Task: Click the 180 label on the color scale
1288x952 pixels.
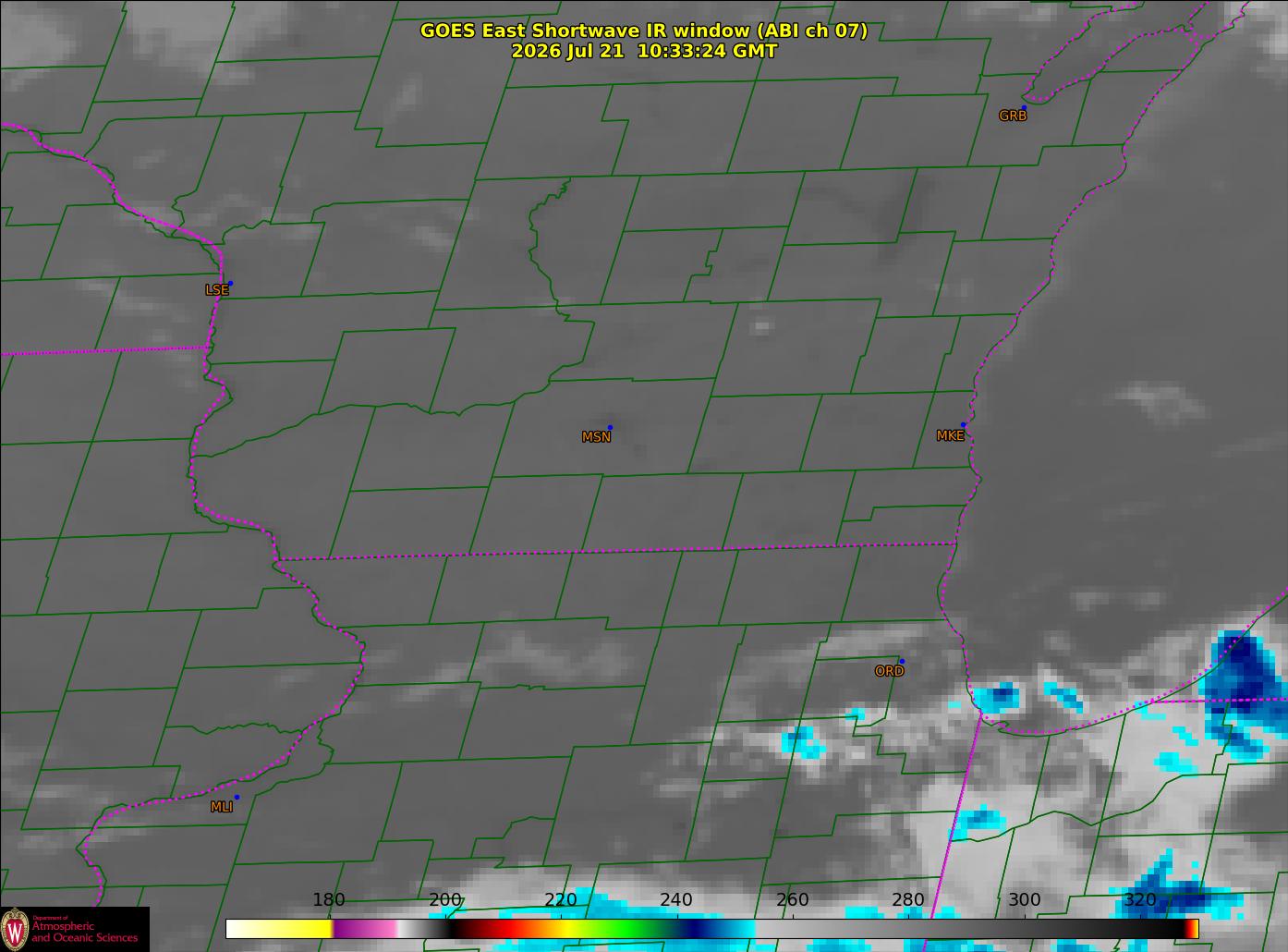Action: [x=329, y=900]
